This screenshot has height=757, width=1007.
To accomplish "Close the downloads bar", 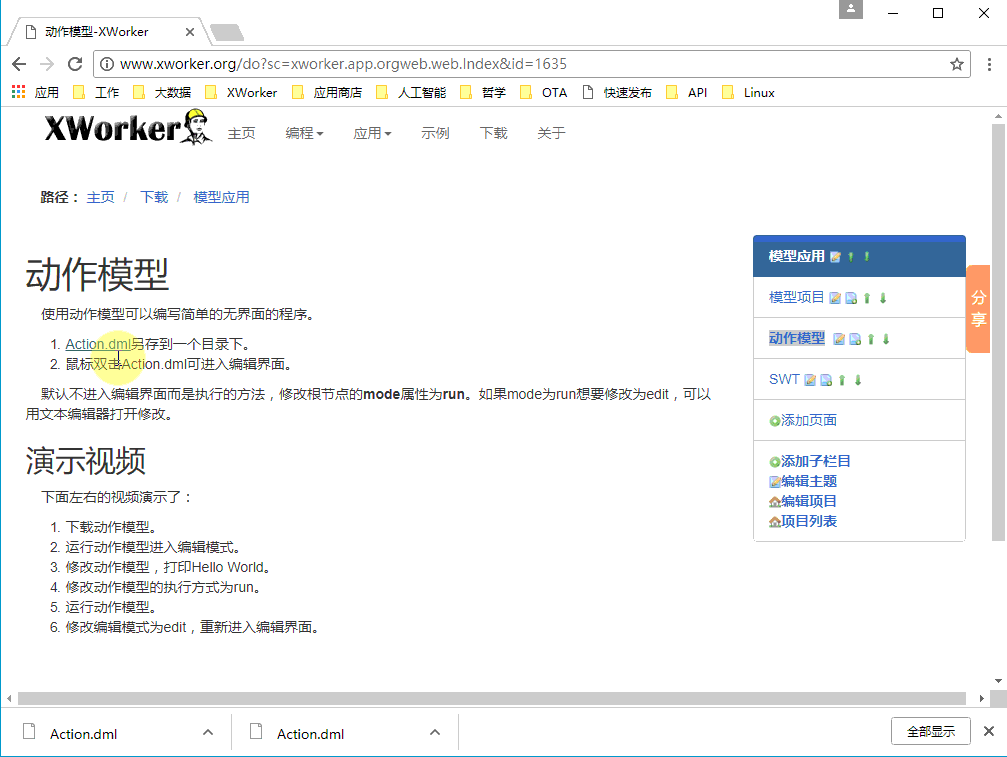I will (989, 731).
